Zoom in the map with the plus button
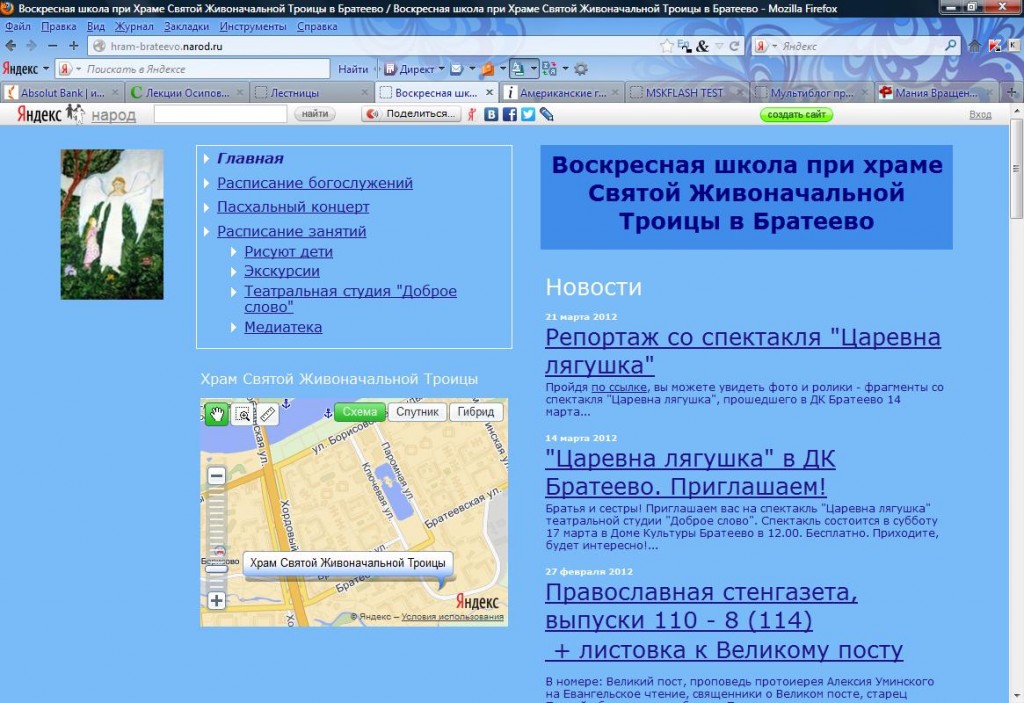The width and height of the screenshot is (1024, 703). 217,600
